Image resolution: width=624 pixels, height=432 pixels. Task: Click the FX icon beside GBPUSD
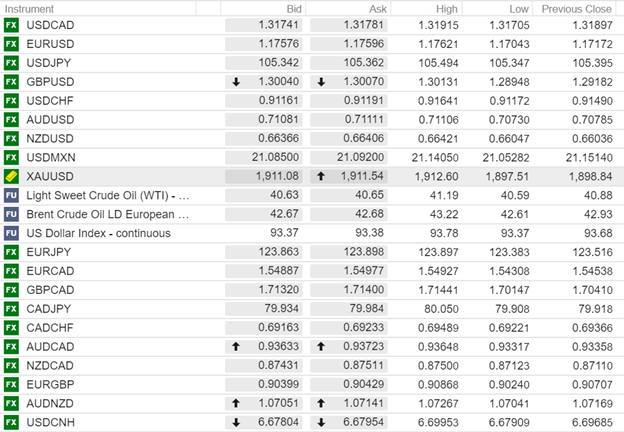pyautogui.click(x=12, y=82)
